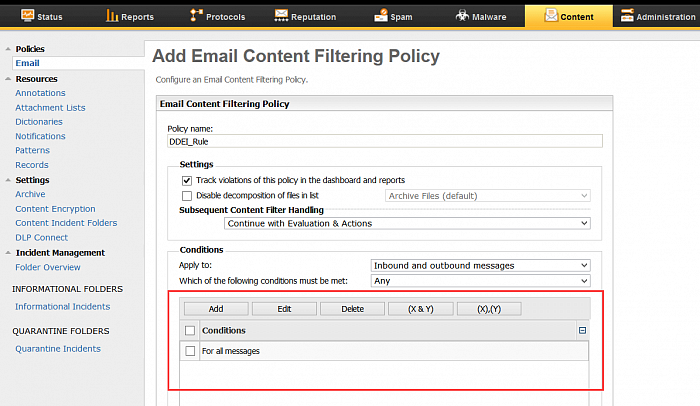Open the Status tab
Screen dimensions: 700x406
point(42,16)
